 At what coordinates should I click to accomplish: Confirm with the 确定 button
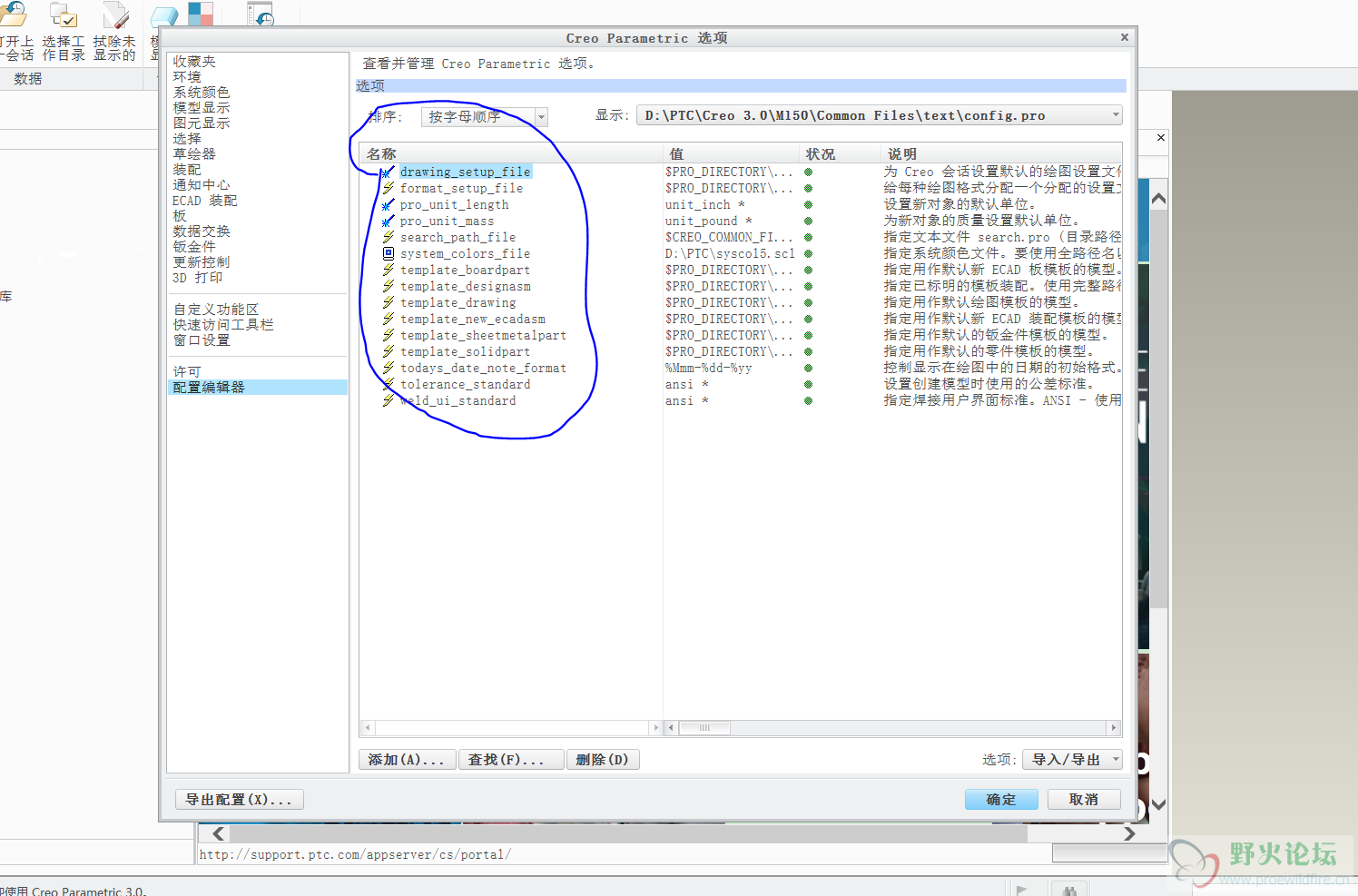[x=1002, y=800]
